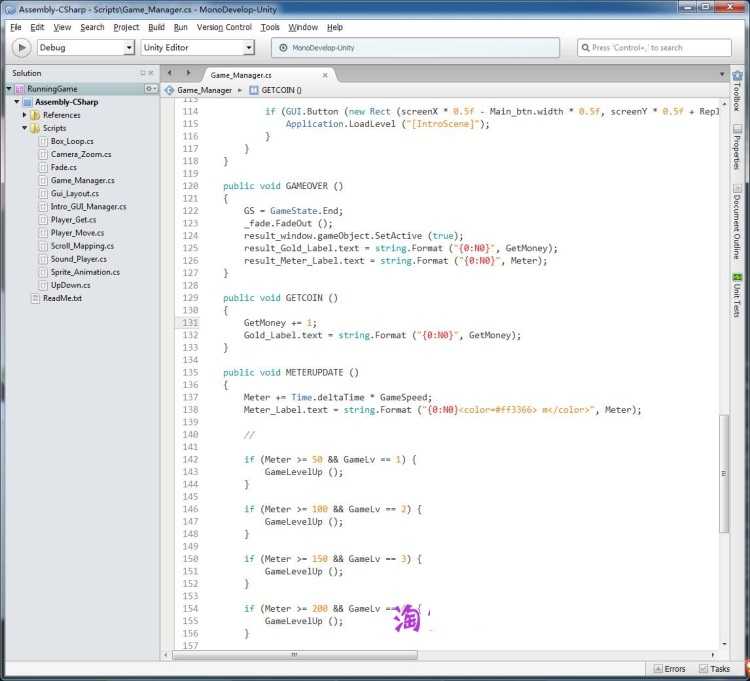Close the Game_Manager.cs tab
750x681 pixels.
pos(325,76)
